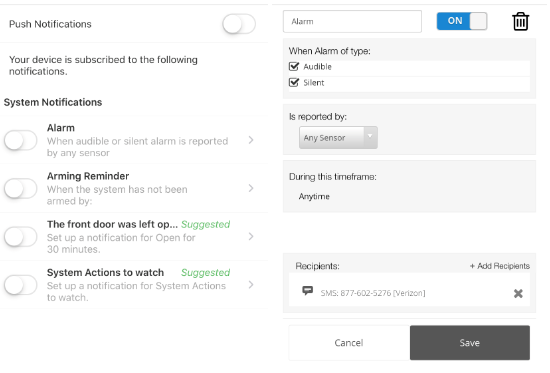Open the Any Sensor dropdown
The image size is (550, 373).
click(338, 138)
